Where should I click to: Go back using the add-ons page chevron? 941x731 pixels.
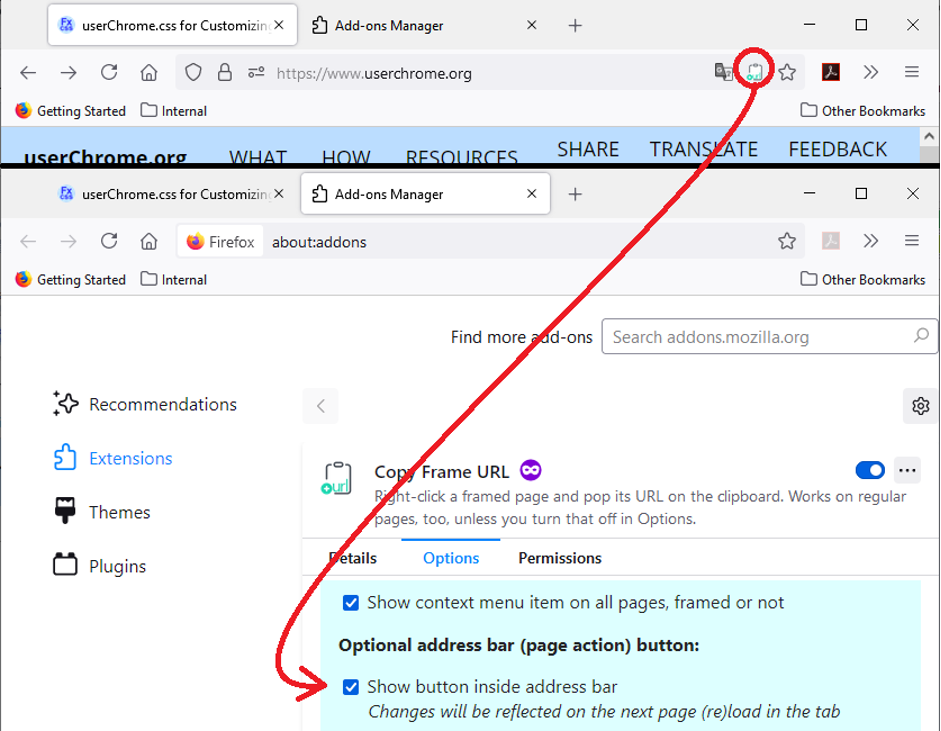click(x=321, y=406)
